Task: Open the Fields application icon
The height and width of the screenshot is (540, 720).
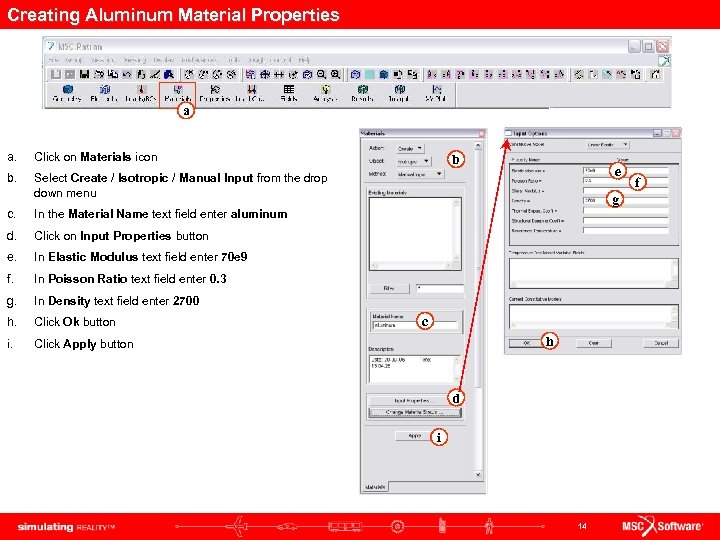Action: [289, 93]
